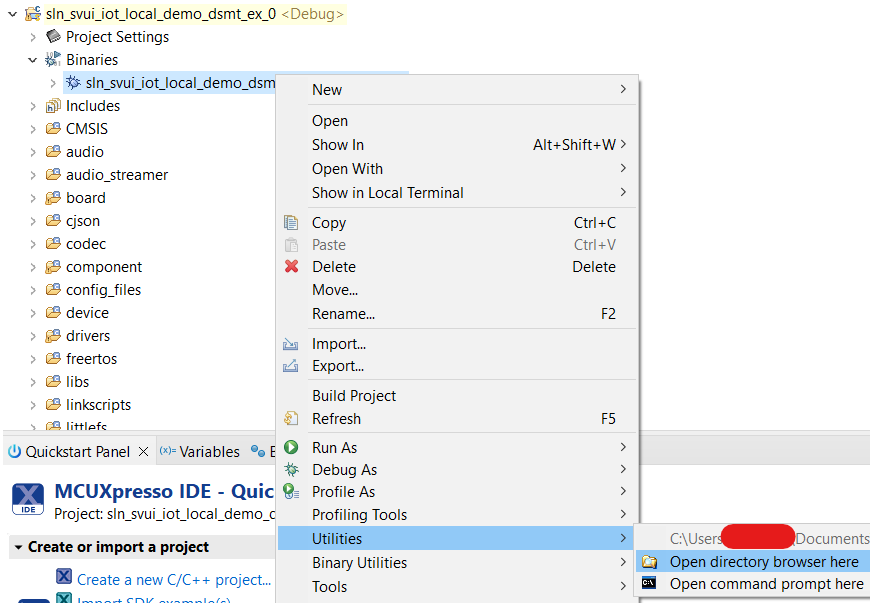The height and width of the screenshot is (603, 870).
Task: Click the Run As play icon
Action: [x=291, y=447]
